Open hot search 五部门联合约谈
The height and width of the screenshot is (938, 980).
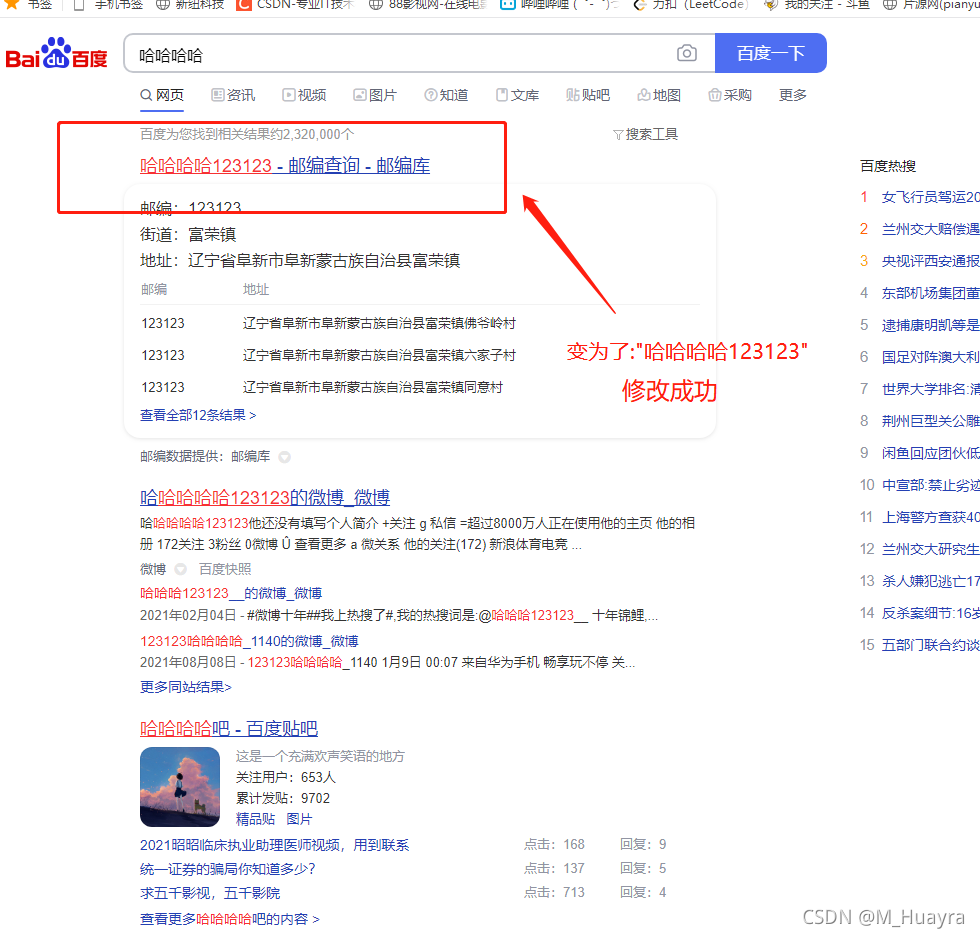tap(930, 645)
